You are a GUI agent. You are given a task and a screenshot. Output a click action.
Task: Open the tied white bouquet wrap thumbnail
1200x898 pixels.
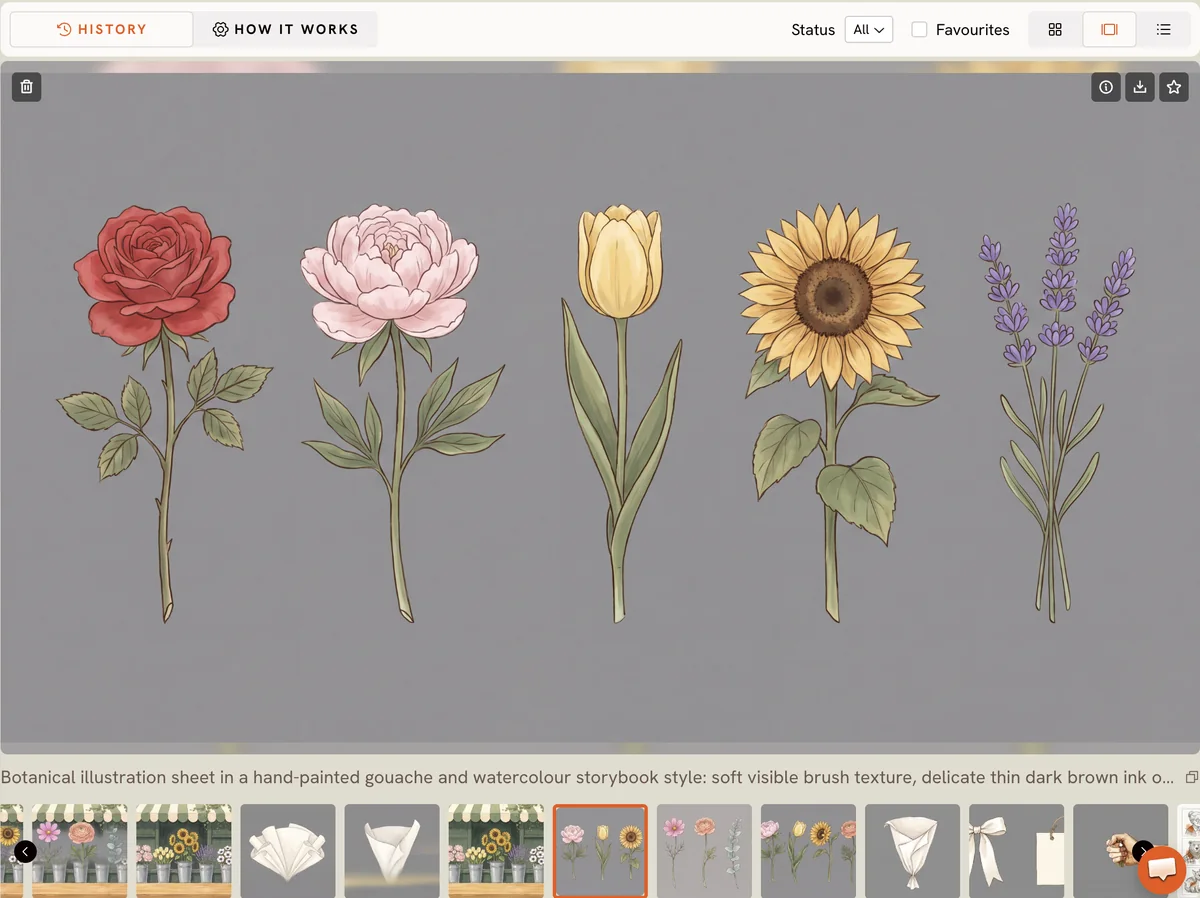[912, 851]
